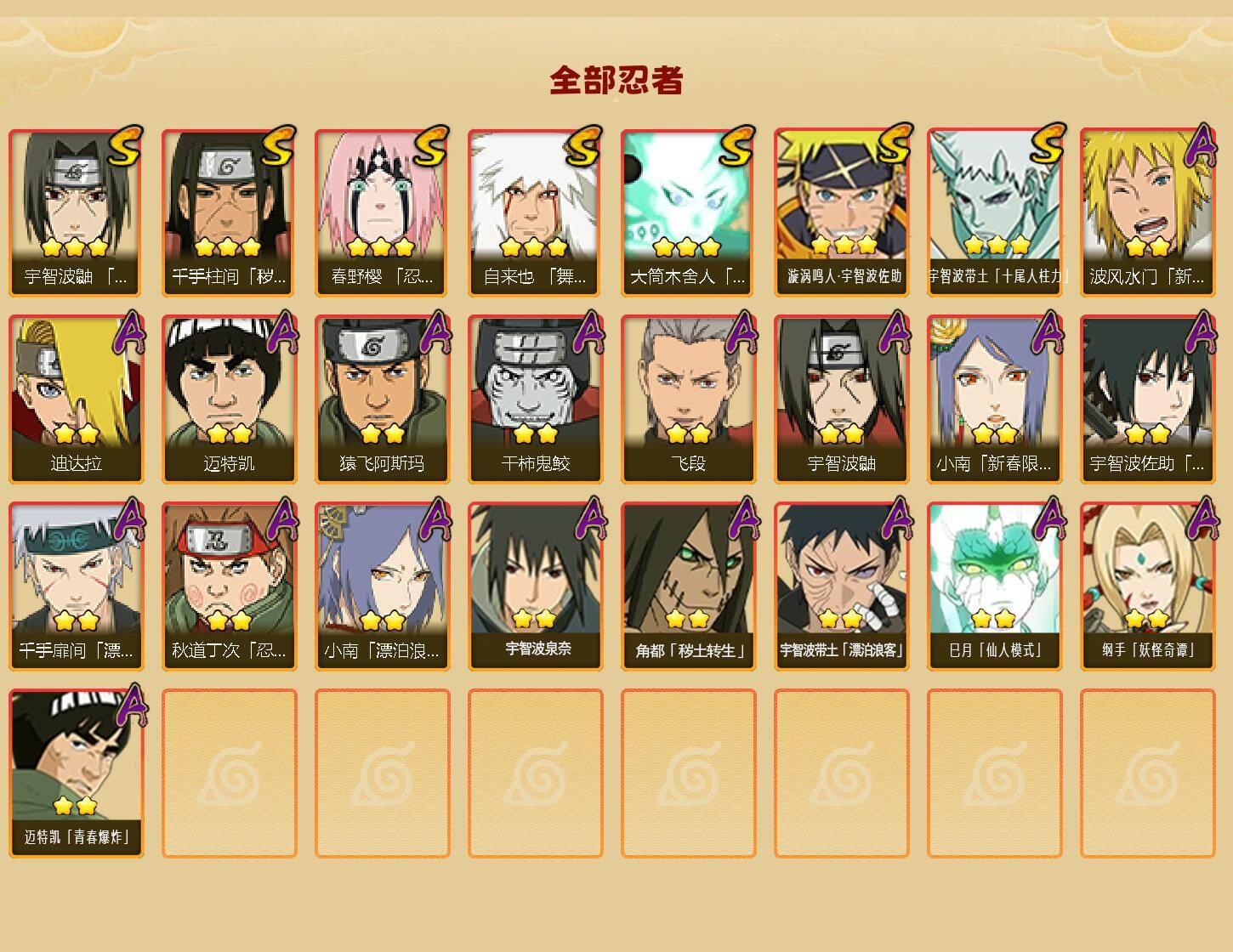Open 宇智波带土「十尾人柱力」card

coord(995,212)
